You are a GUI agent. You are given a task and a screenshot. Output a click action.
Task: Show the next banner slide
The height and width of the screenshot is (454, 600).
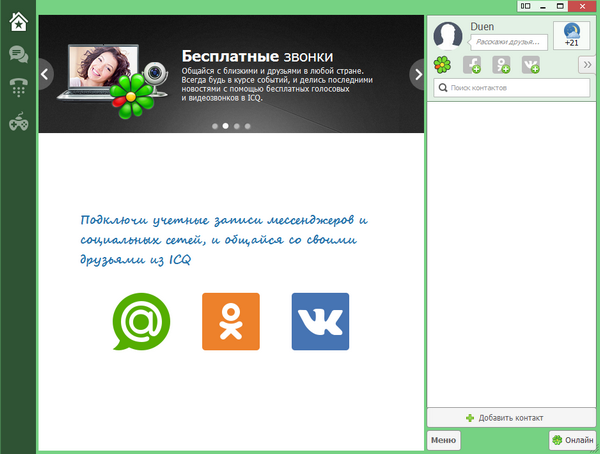pos(418,73)
